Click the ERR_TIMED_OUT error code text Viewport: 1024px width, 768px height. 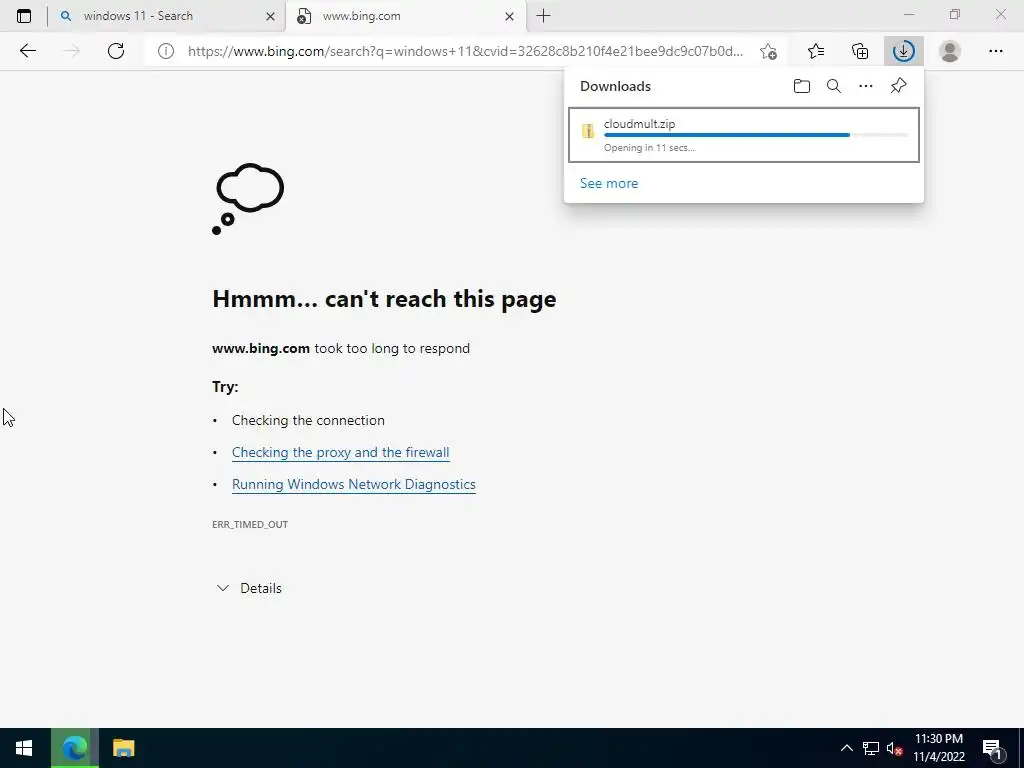pos(250,524)
